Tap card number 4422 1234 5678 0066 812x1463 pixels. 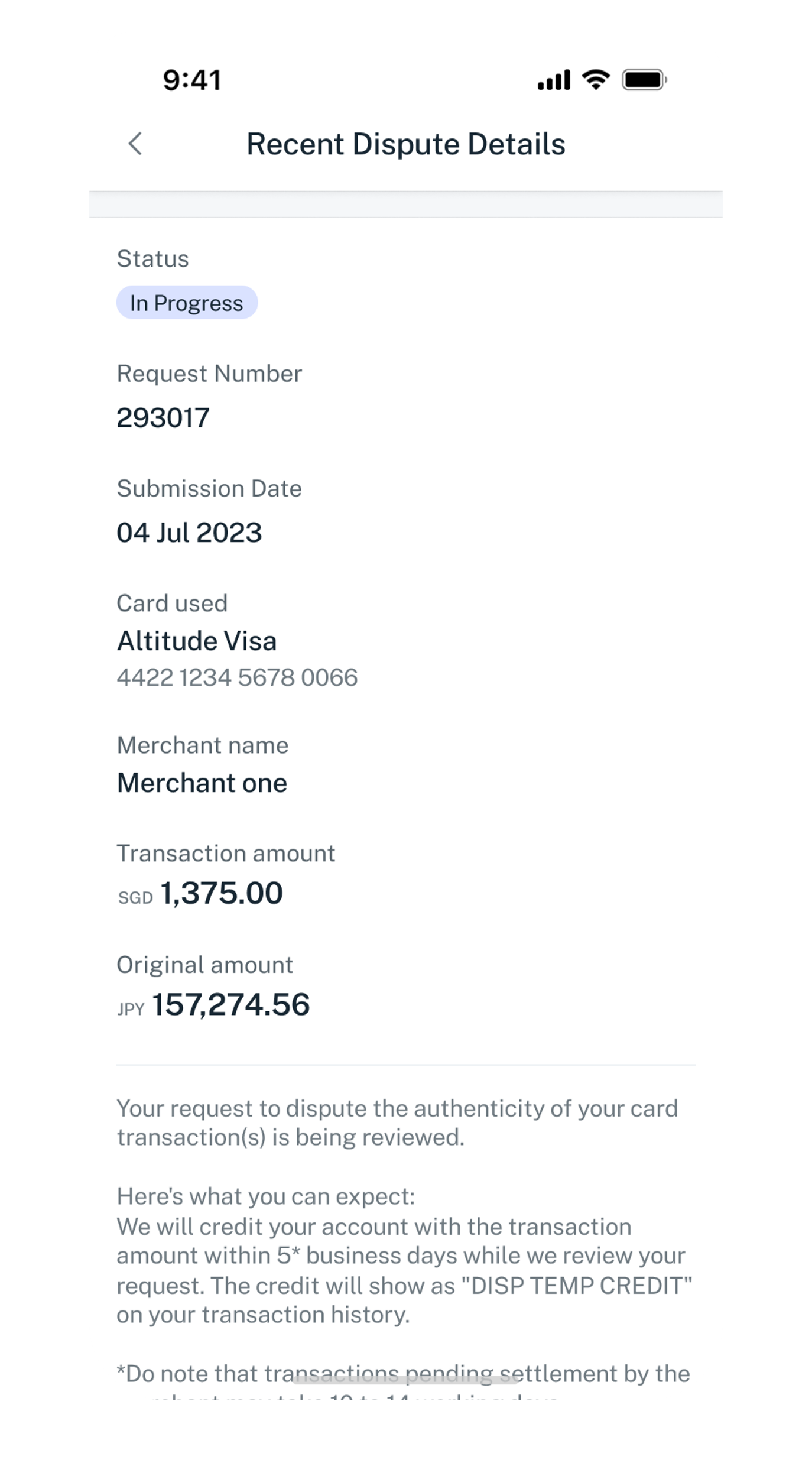pos(237,677)
